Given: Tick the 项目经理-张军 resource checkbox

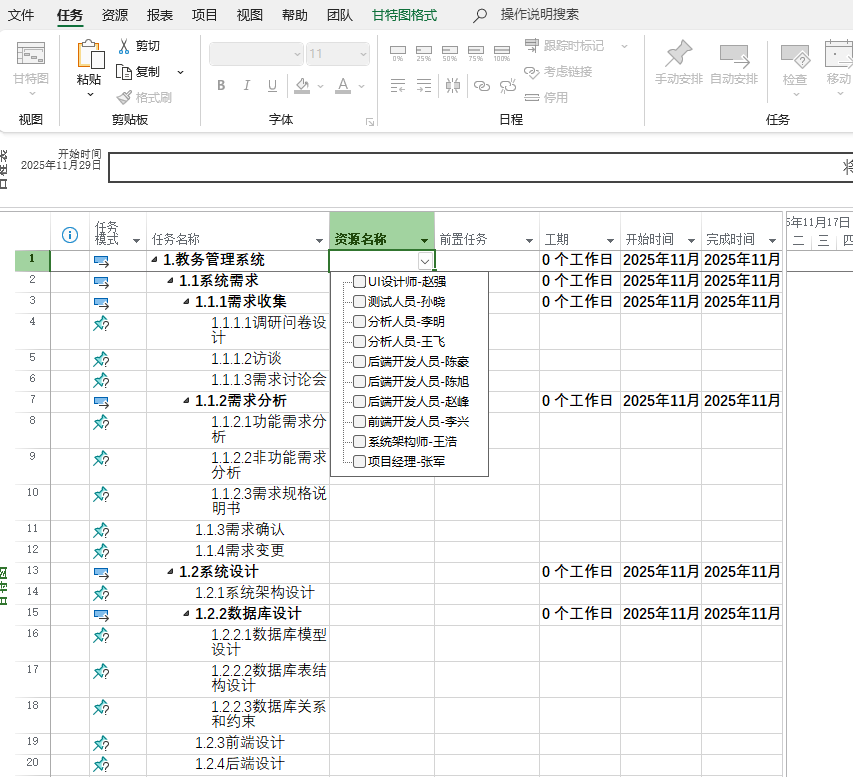Looking at the screenshot, I should [x=359, y=461].
